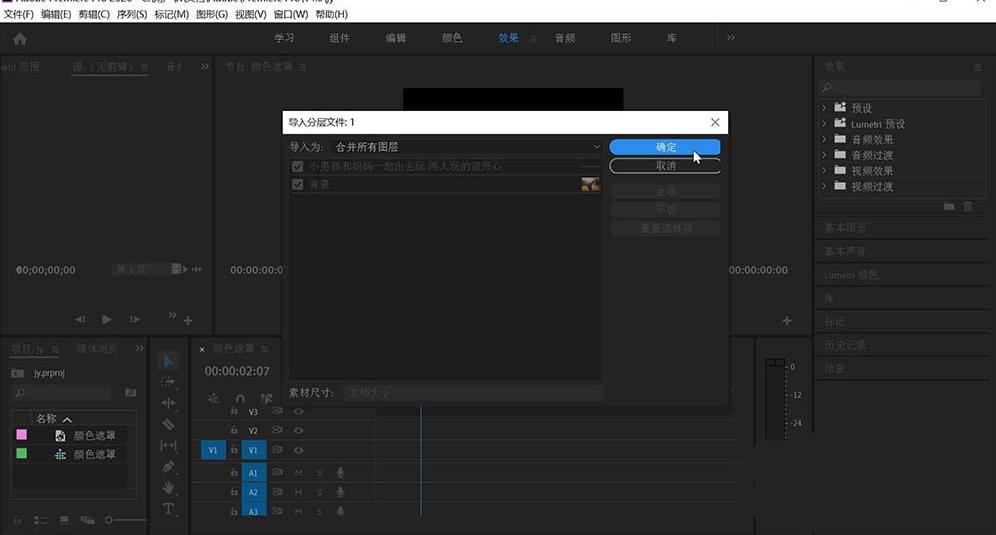Image resolution: width=996 pixels, height=535 pixels.
Task: Expand the 视频过渡 folder
Action: point(824,186)
